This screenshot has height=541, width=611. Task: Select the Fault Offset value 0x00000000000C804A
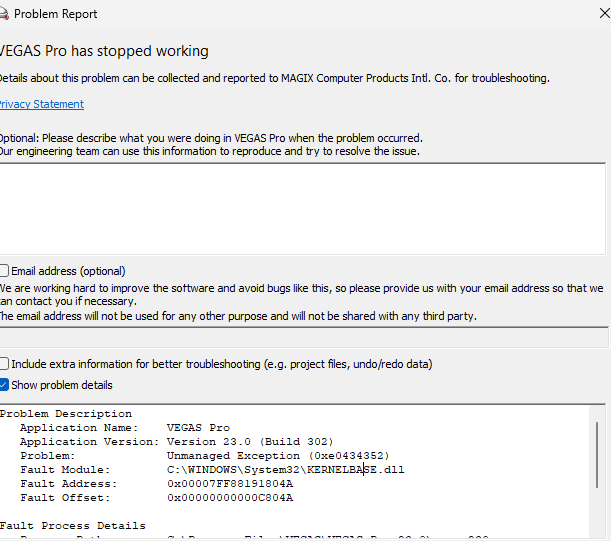(230, 498)
